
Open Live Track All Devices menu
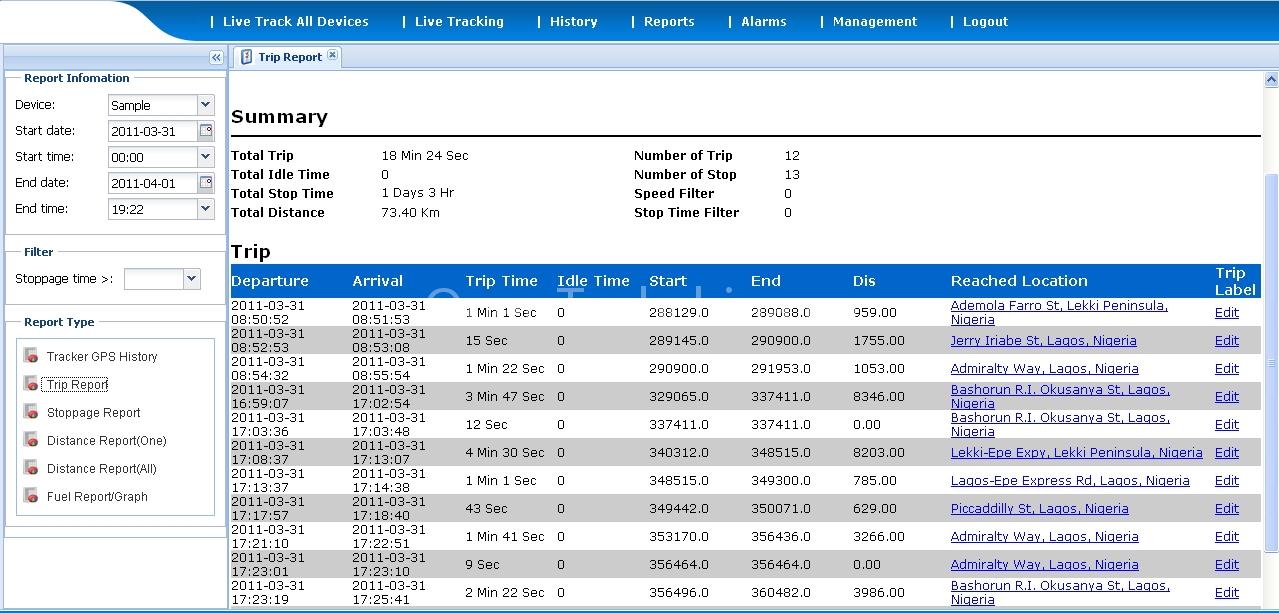pyautogui.click(x=295, y=21)
